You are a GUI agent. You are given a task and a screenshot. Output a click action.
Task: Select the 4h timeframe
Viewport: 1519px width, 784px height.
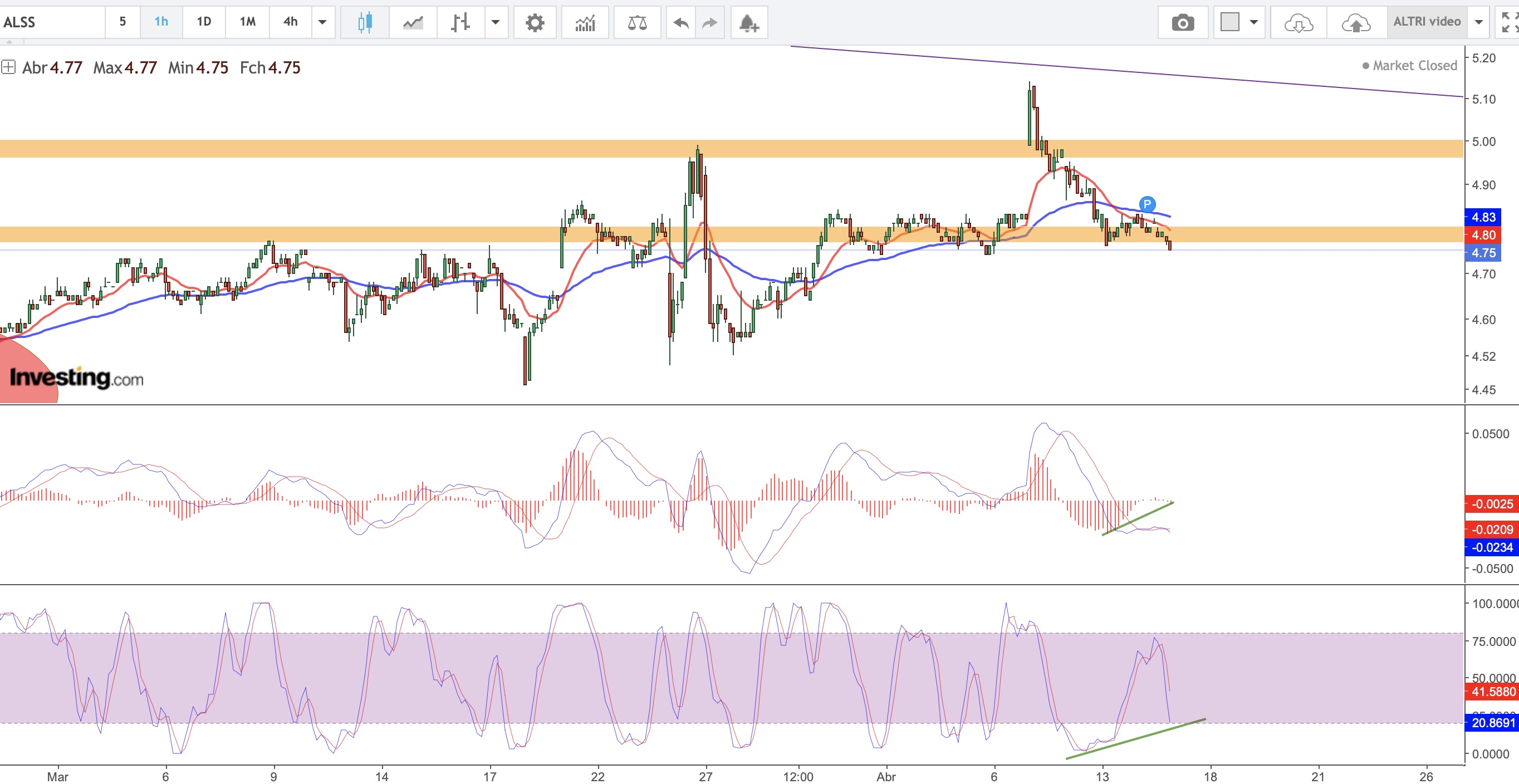click(290, 22)
